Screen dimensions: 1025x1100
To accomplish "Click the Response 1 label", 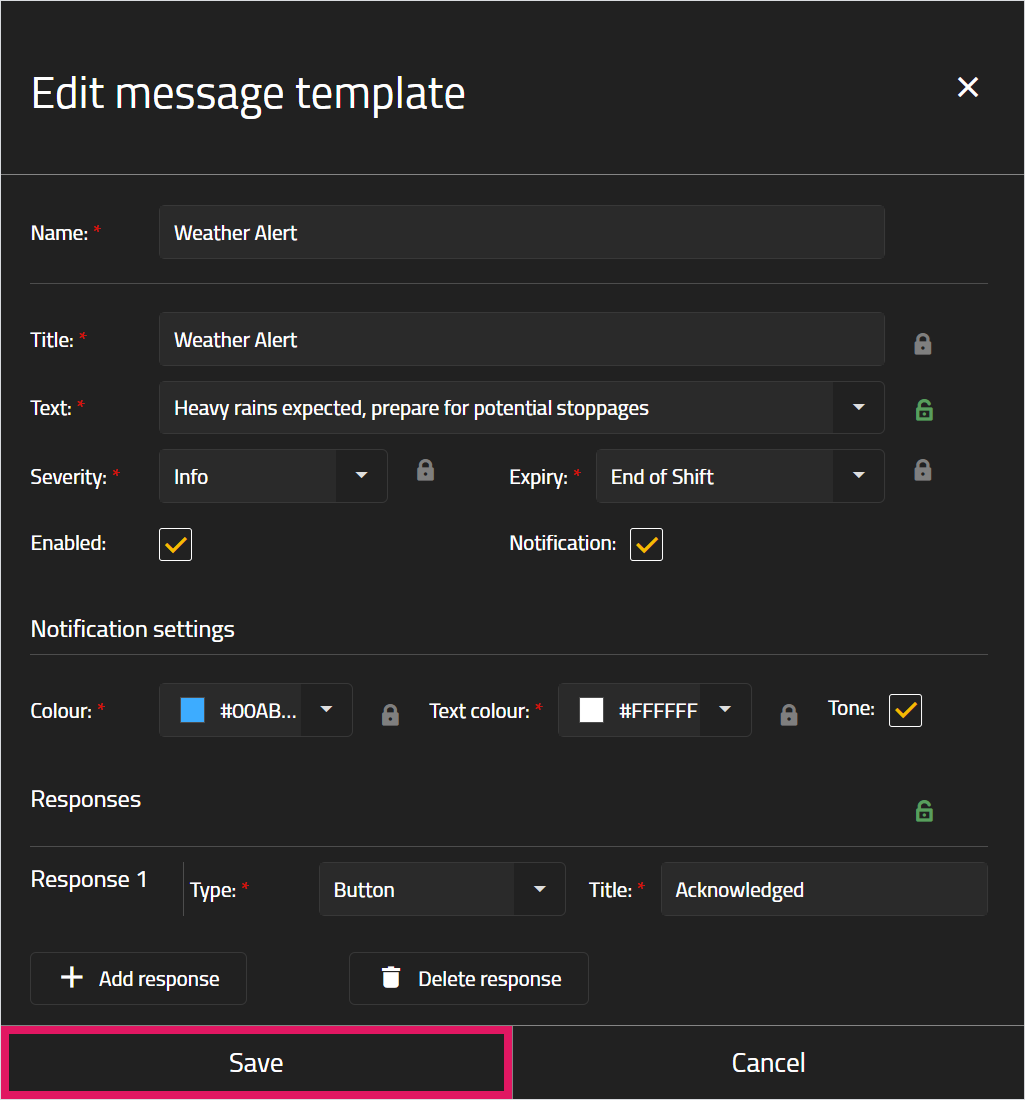I will click(x=89, y=879).
